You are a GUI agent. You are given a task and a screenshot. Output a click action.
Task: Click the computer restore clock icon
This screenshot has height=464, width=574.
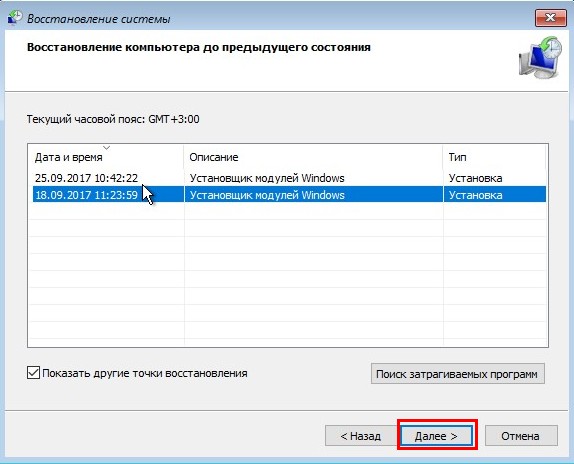pos(540,57)
